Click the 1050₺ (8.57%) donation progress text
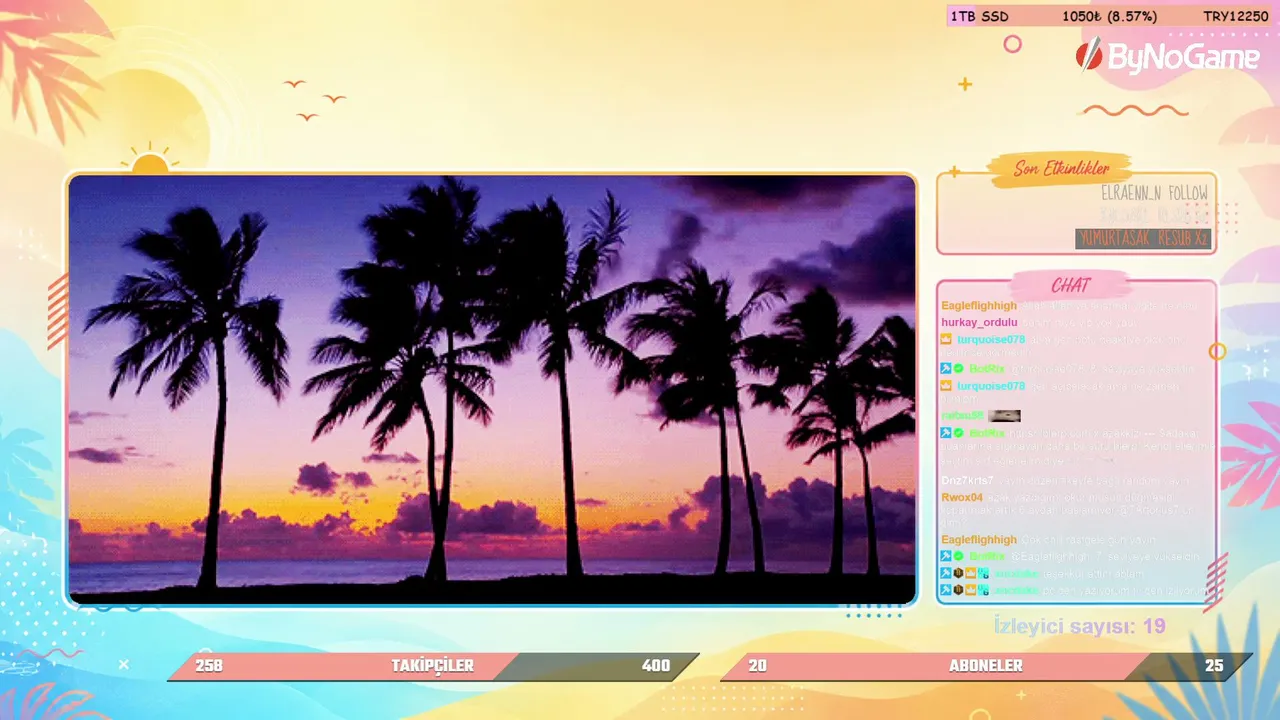This screenshot has width=1280, height=720. pos(1110,16)
